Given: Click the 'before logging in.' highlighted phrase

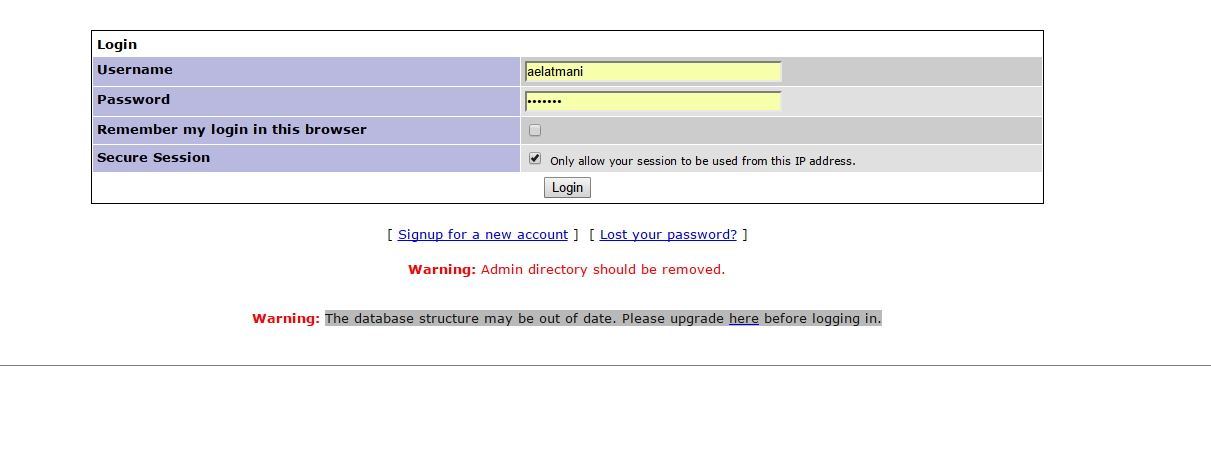Looking at the screenshot, I should click(822, 319).
